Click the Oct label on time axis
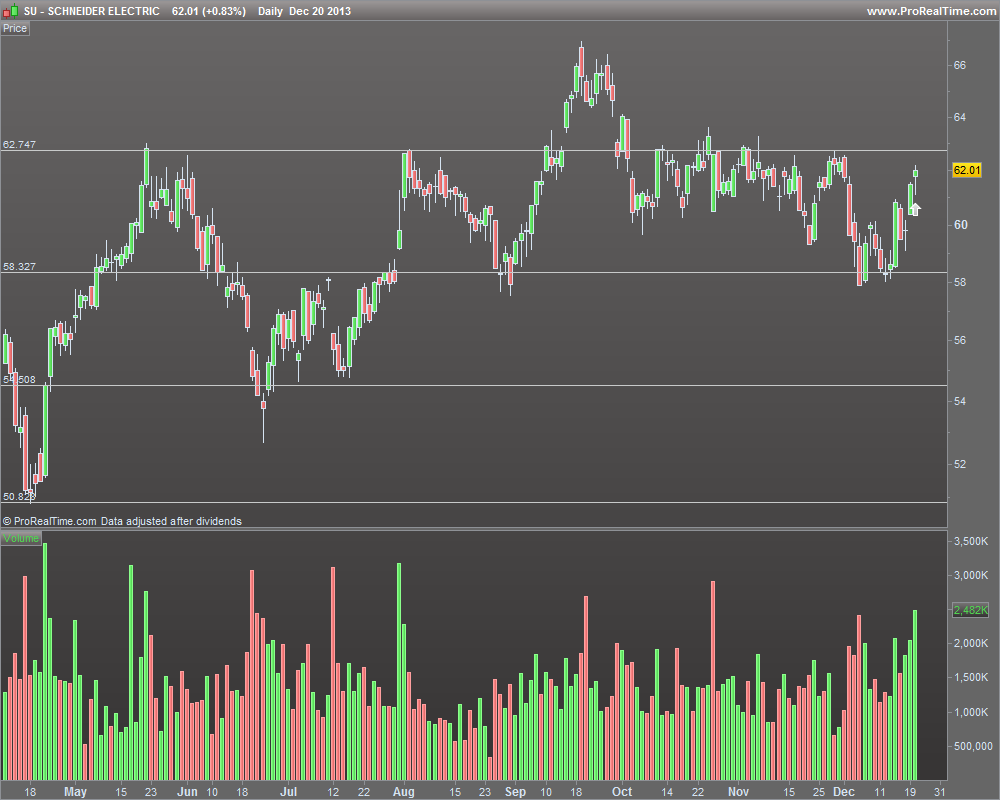This screenshot has height=800, width=1000. (622, 791)
